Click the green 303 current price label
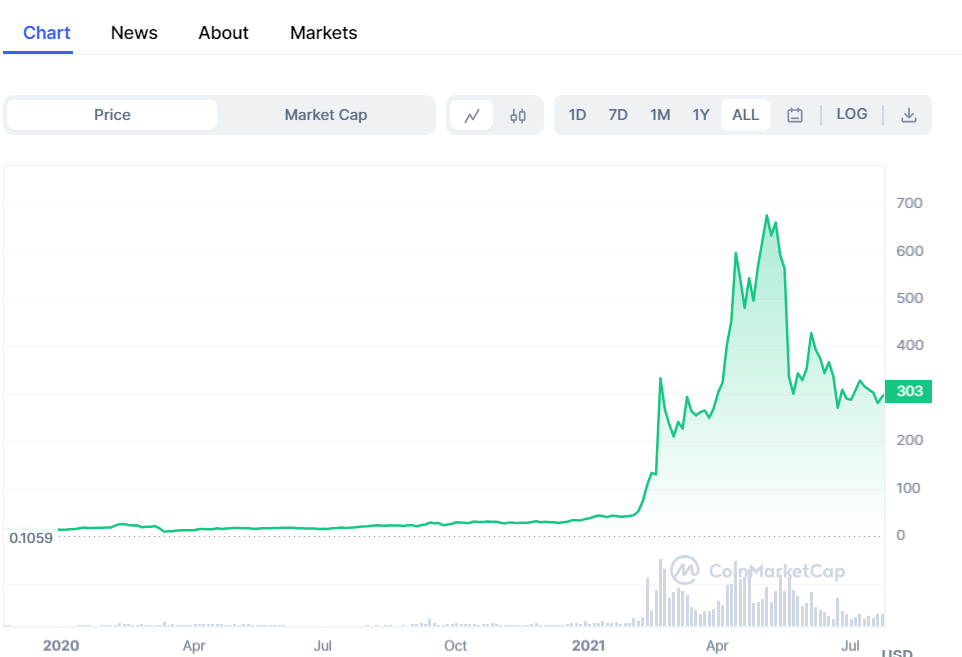962x657 pixels. [909, 391]
